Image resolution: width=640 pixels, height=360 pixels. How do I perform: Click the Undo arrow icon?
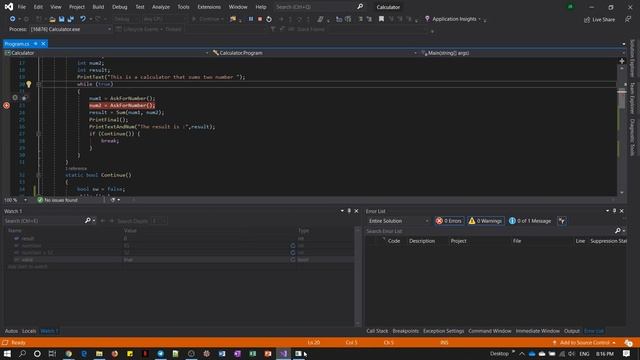tap(83, 19)
